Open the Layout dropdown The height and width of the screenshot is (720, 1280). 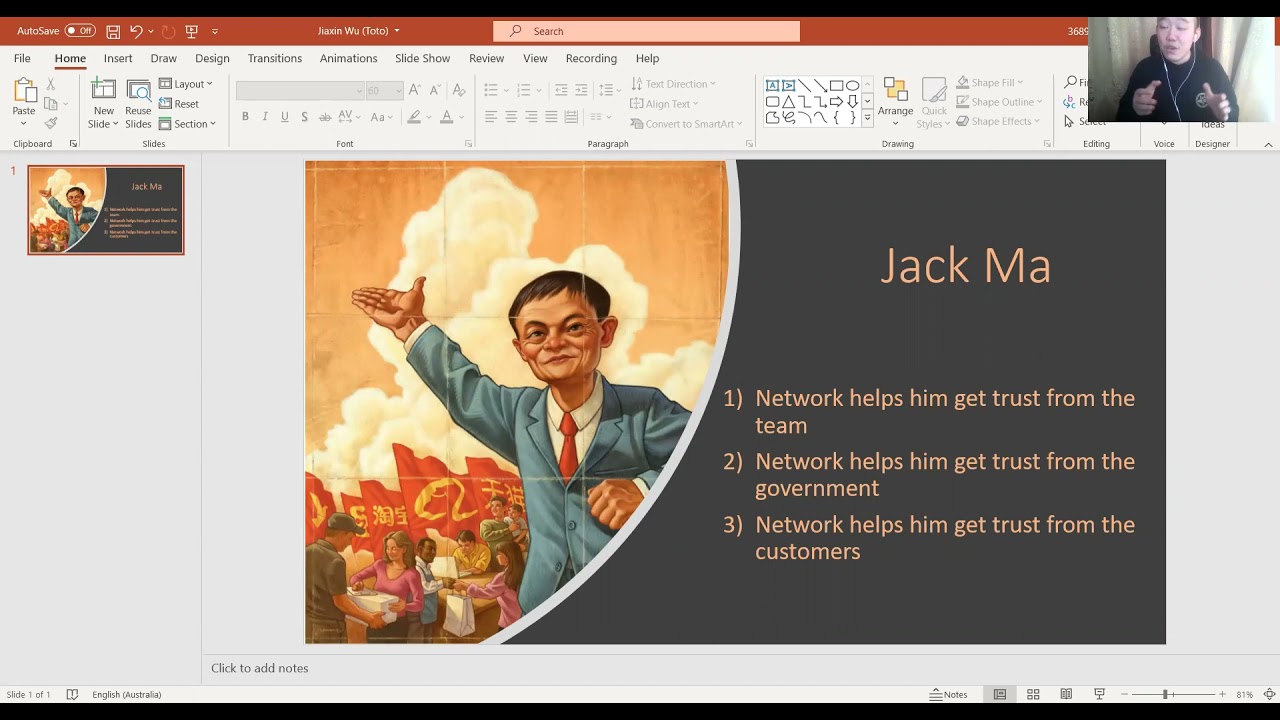coord(186,84)
